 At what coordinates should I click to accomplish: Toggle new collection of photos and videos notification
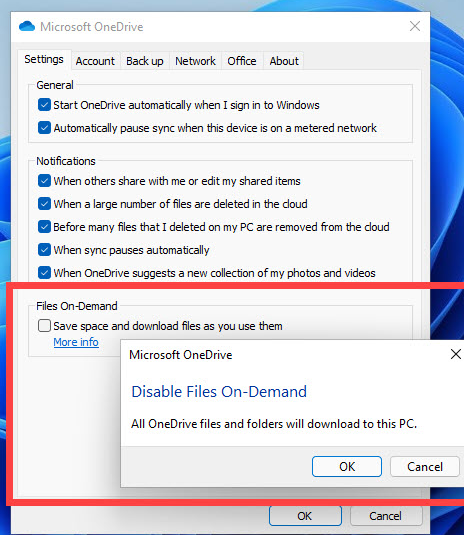[44, 273]
